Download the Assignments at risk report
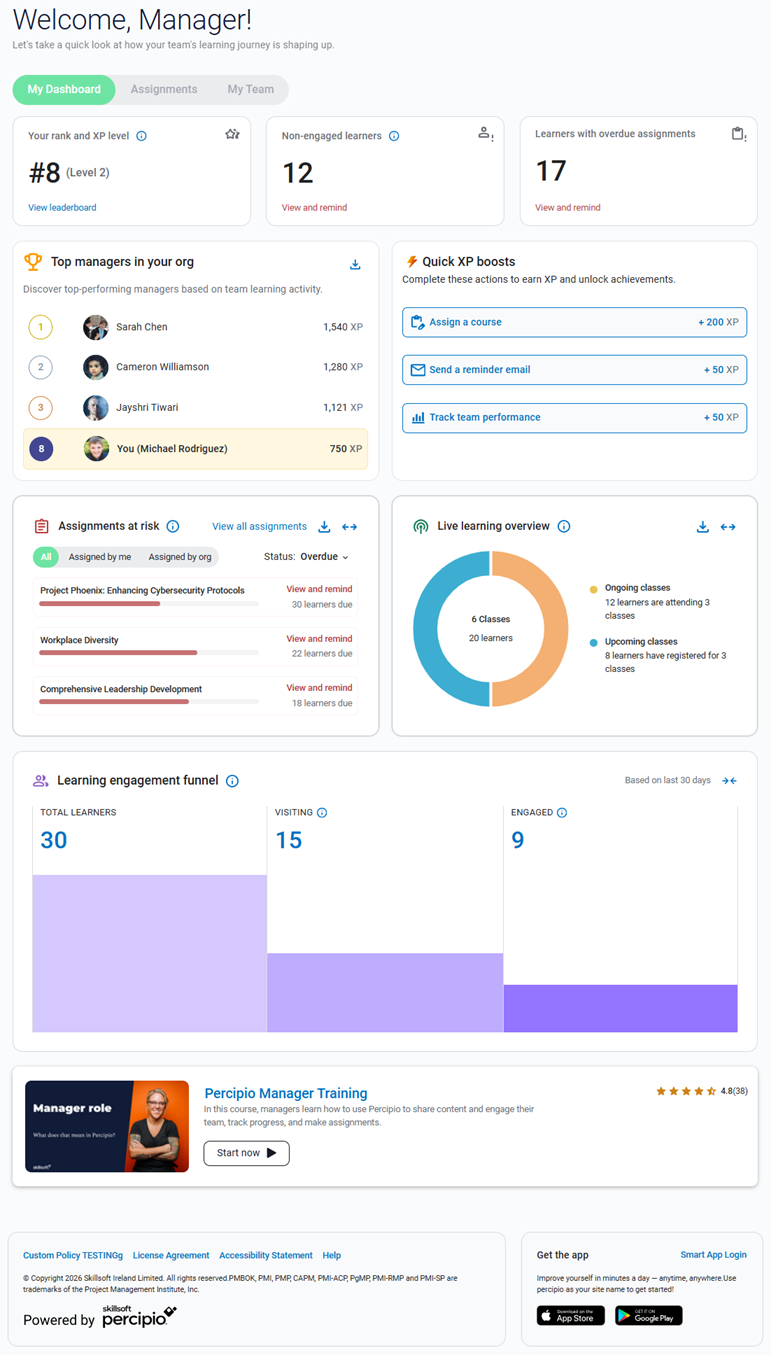The height and width of the screenshot is (1355, 771). (324, 527)
